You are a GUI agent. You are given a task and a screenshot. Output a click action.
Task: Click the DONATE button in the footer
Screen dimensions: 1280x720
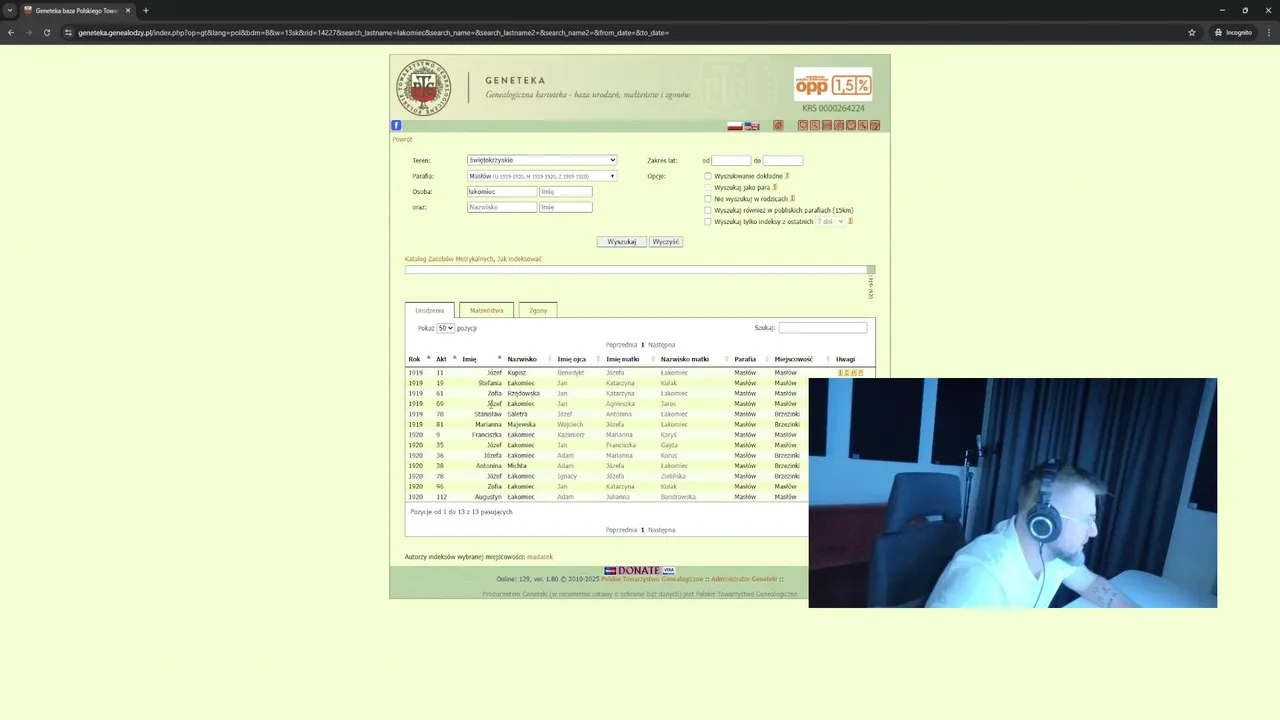[639, 570]
